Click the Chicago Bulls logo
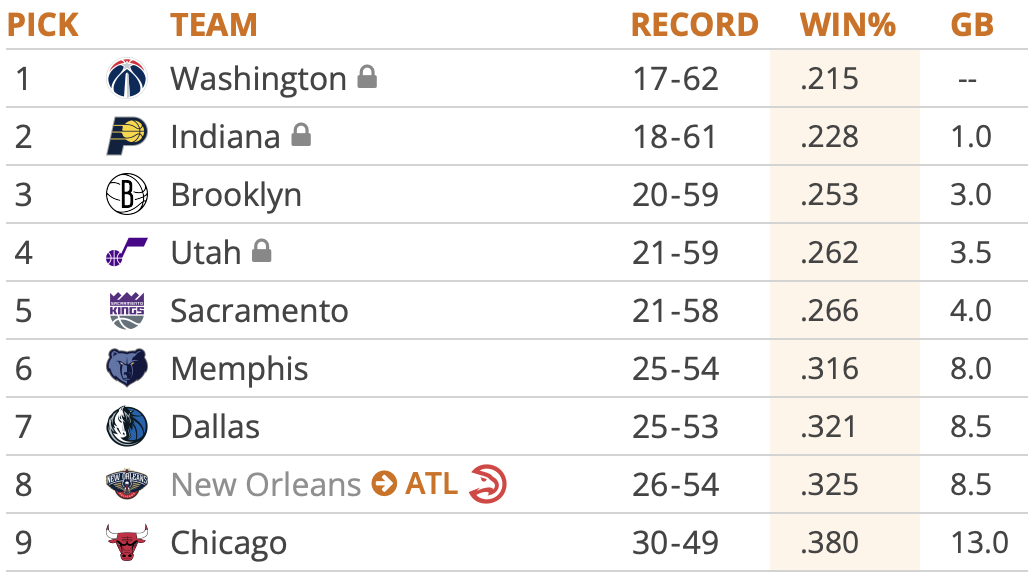The height and width of the screenshot is (572, 1028). [127, 543]
